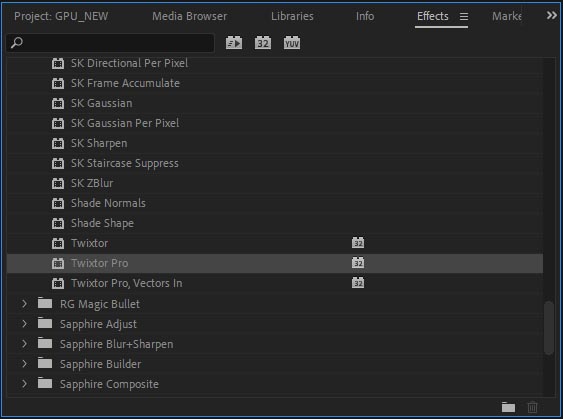Click the SK Directional Per Pixel effect icon
This screenshot has width=563, height=419.
(x=58, y=63)
